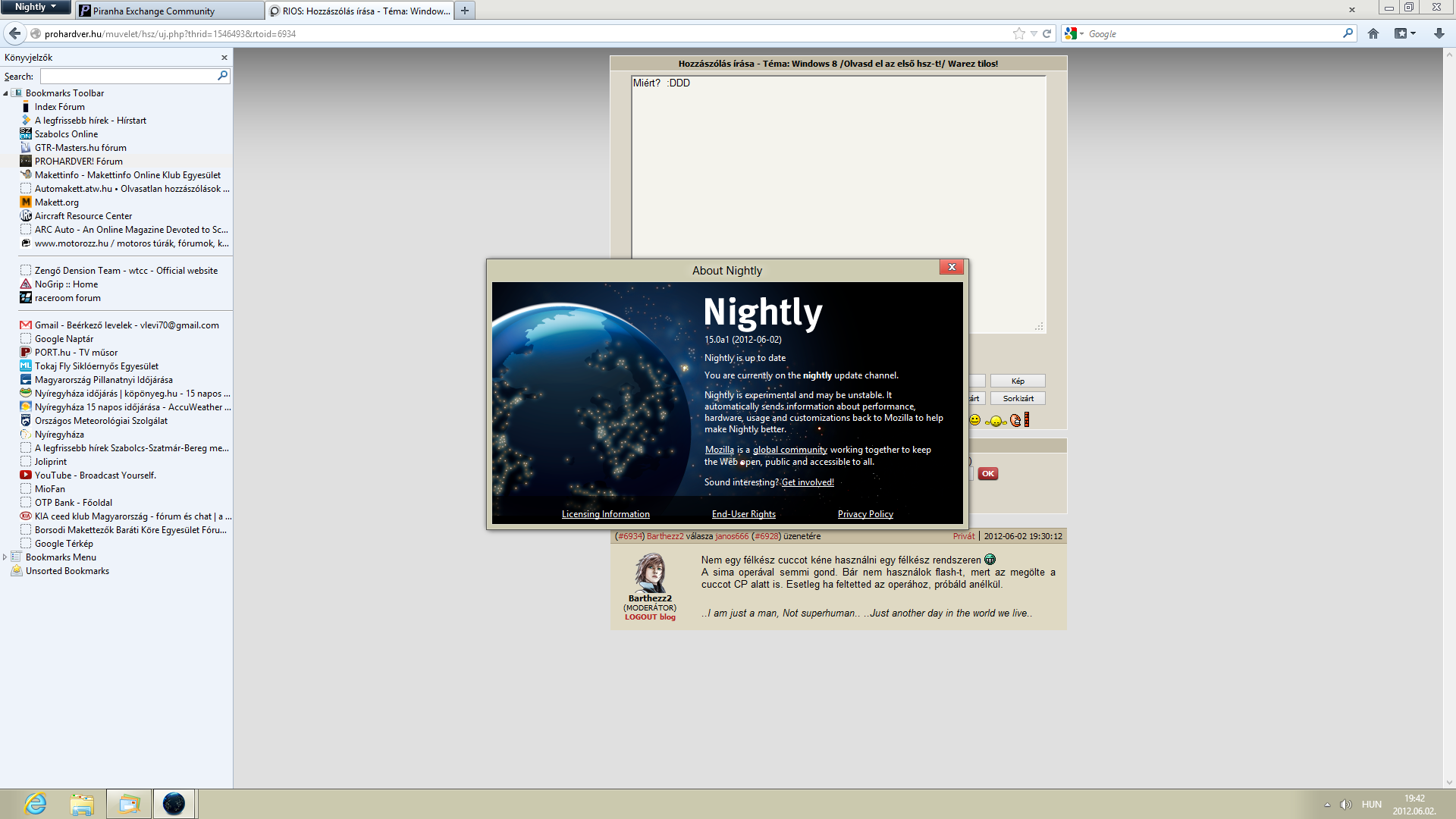Go to the browser home page
This screenshot has height=819, width=1456.
[x=1373, y=33]
